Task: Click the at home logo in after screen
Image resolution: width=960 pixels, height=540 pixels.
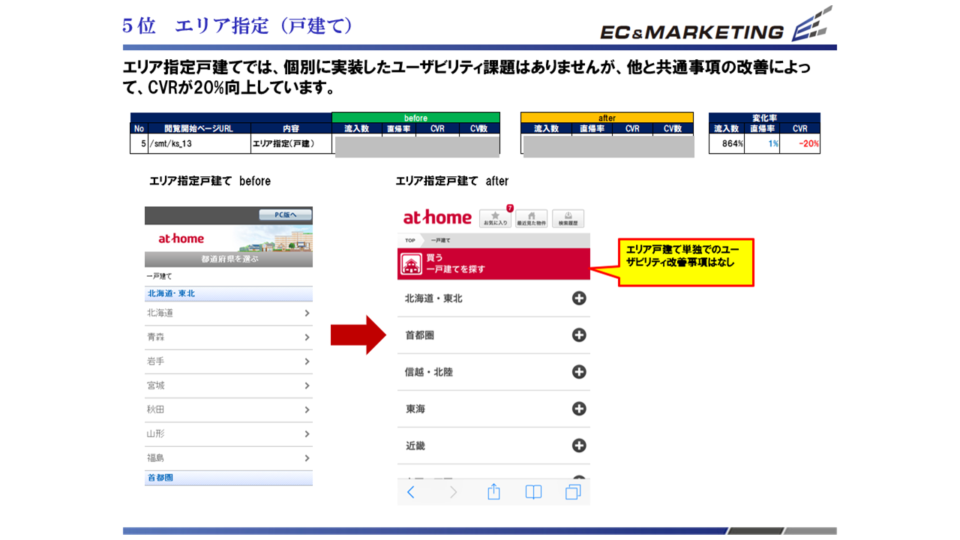Action: [435, 218]
